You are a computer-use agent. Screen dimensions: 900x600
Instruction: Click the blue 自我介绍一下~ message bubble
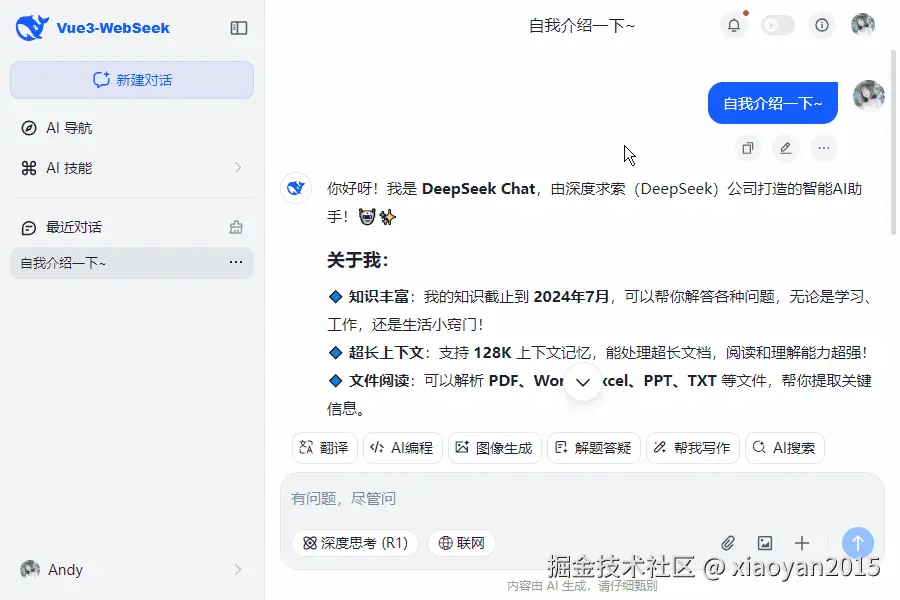(773, 103)
